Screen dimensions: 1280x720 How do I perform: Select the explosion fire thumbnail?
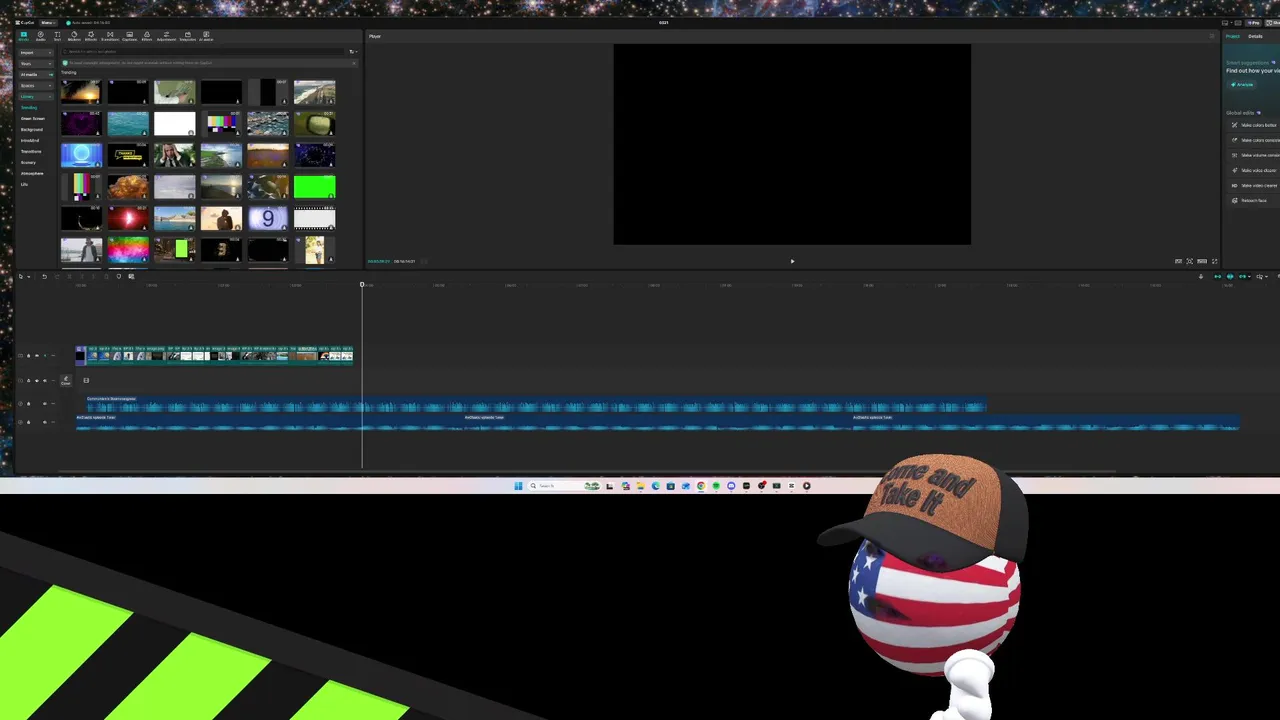128,187
